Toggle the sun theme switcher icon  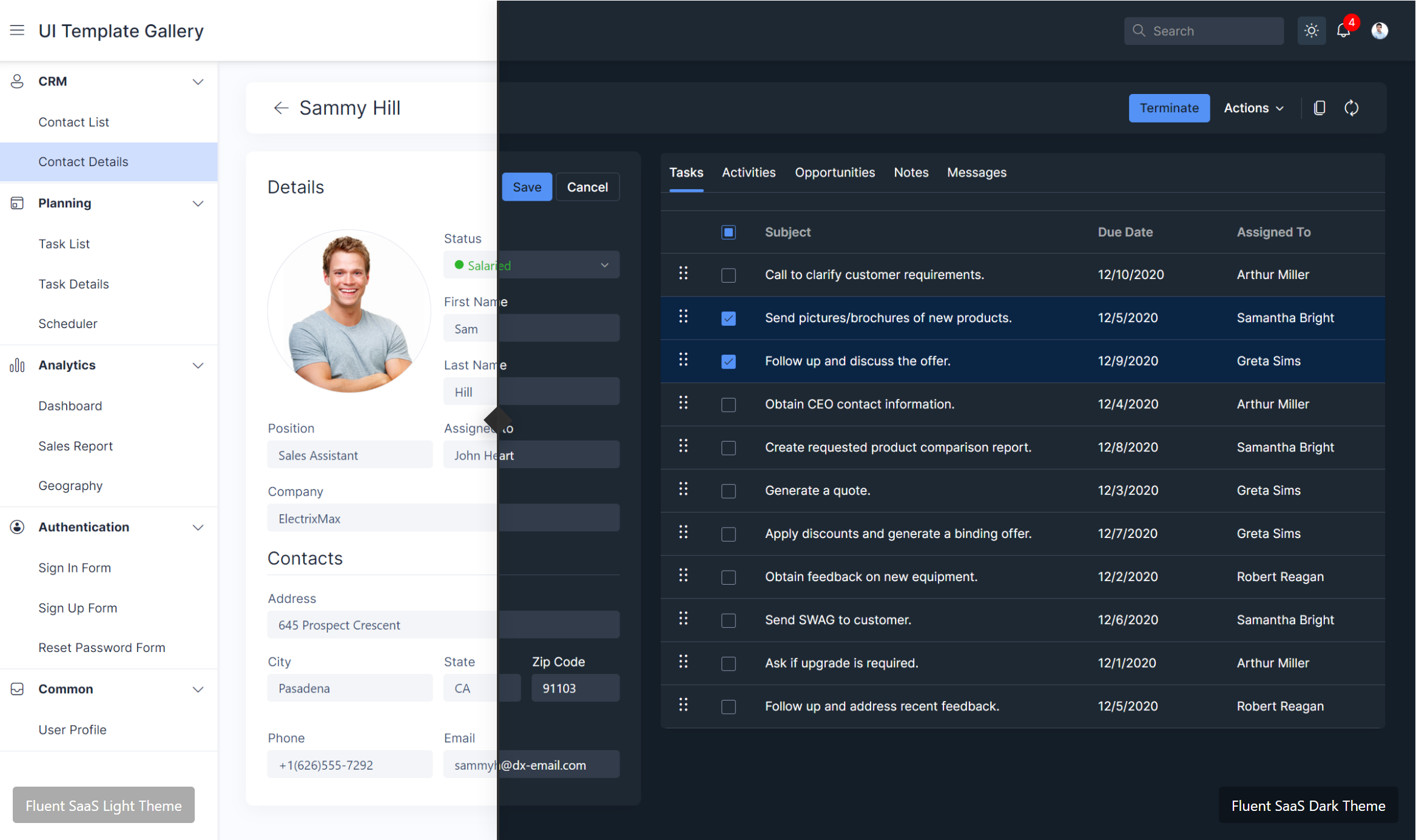coord(1311,30)
